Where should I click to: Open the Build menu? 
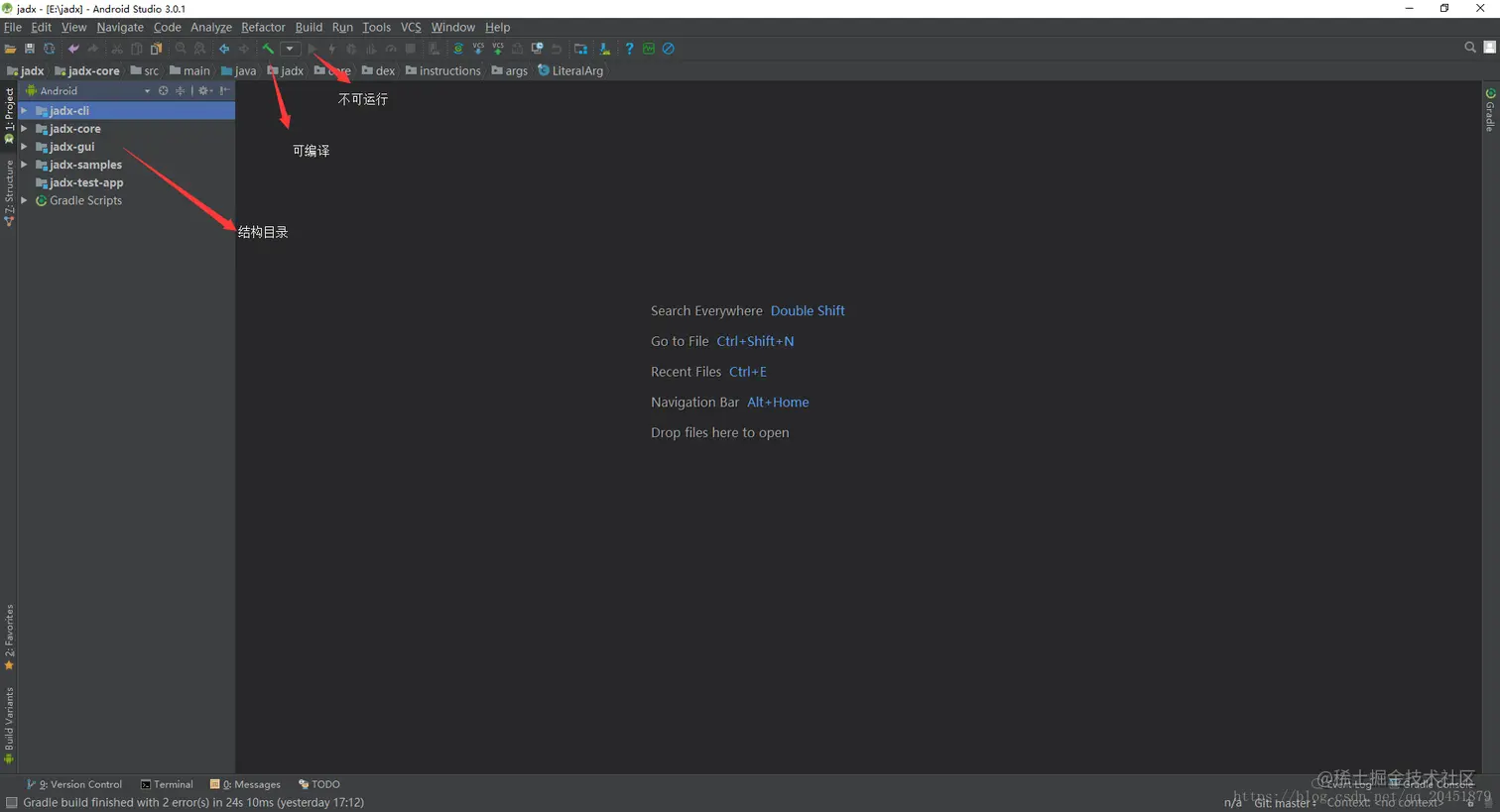[309, 27]
